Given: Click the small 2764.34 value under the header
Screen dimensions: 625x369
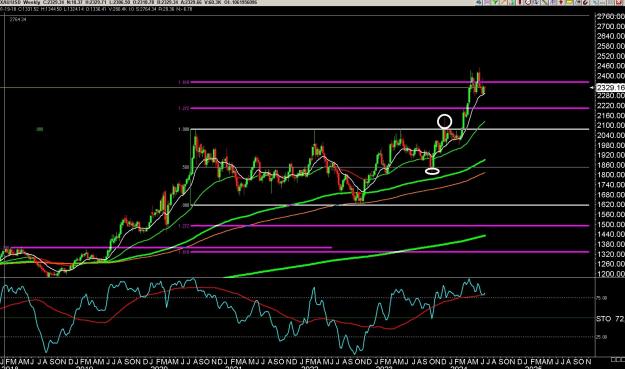Looking at the screenshot, I should pos(18,19).
